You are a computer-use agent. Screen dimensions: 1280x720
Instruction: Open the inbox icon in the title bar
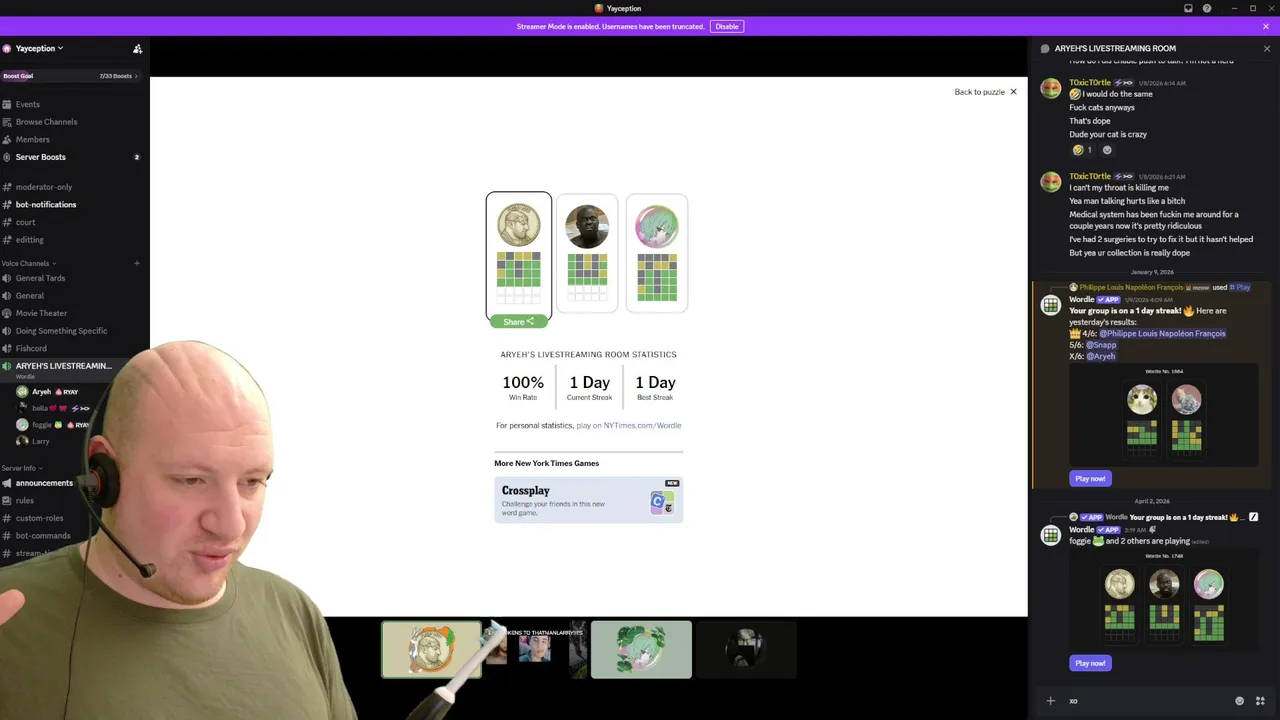click(1188, 8)
